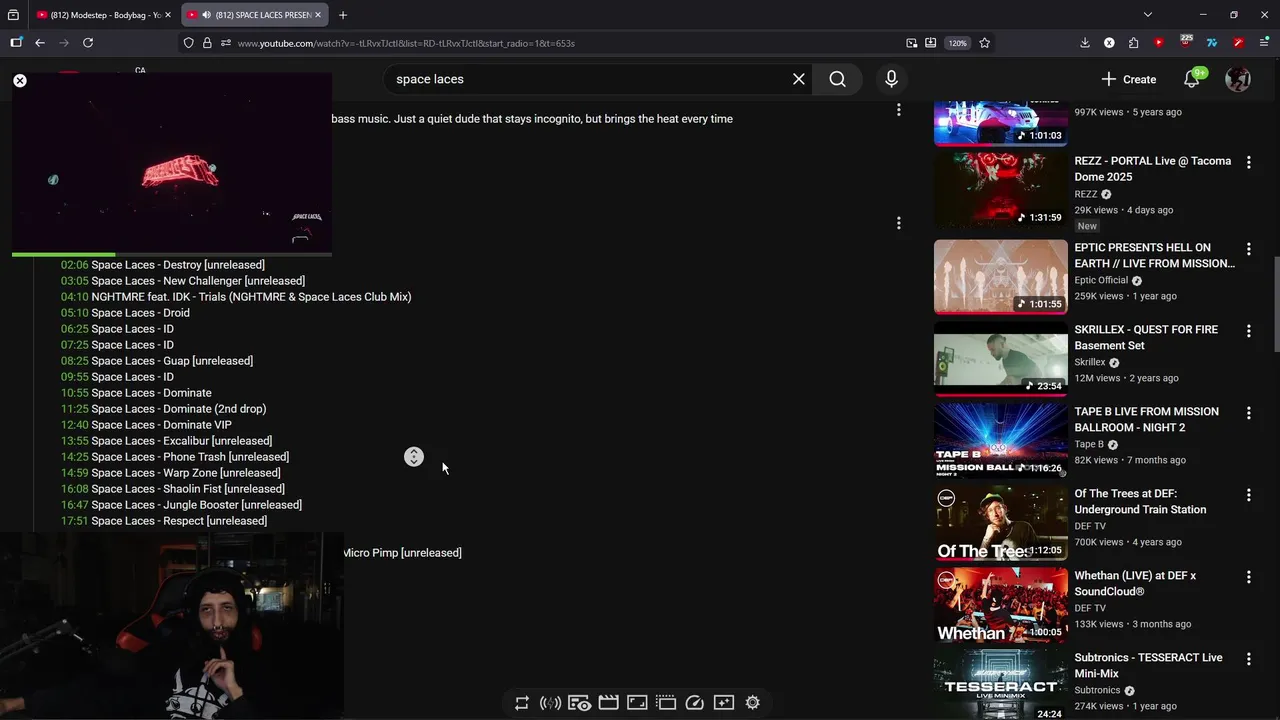Open options for Whethan (LIVE) video
Viewport: 1280px width, 720px height.
pyautogui.click(x=1248, y=577)
